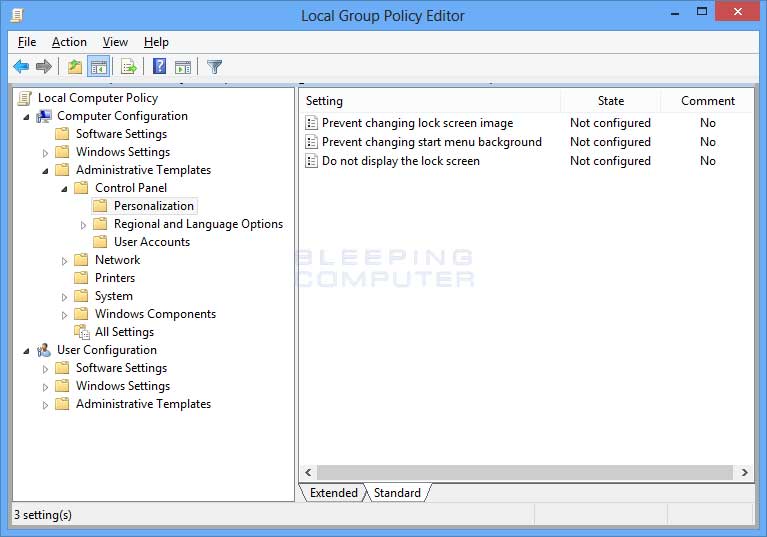
Task: Expand Windows Settings under User Configuration
Action: click(45, 387)
